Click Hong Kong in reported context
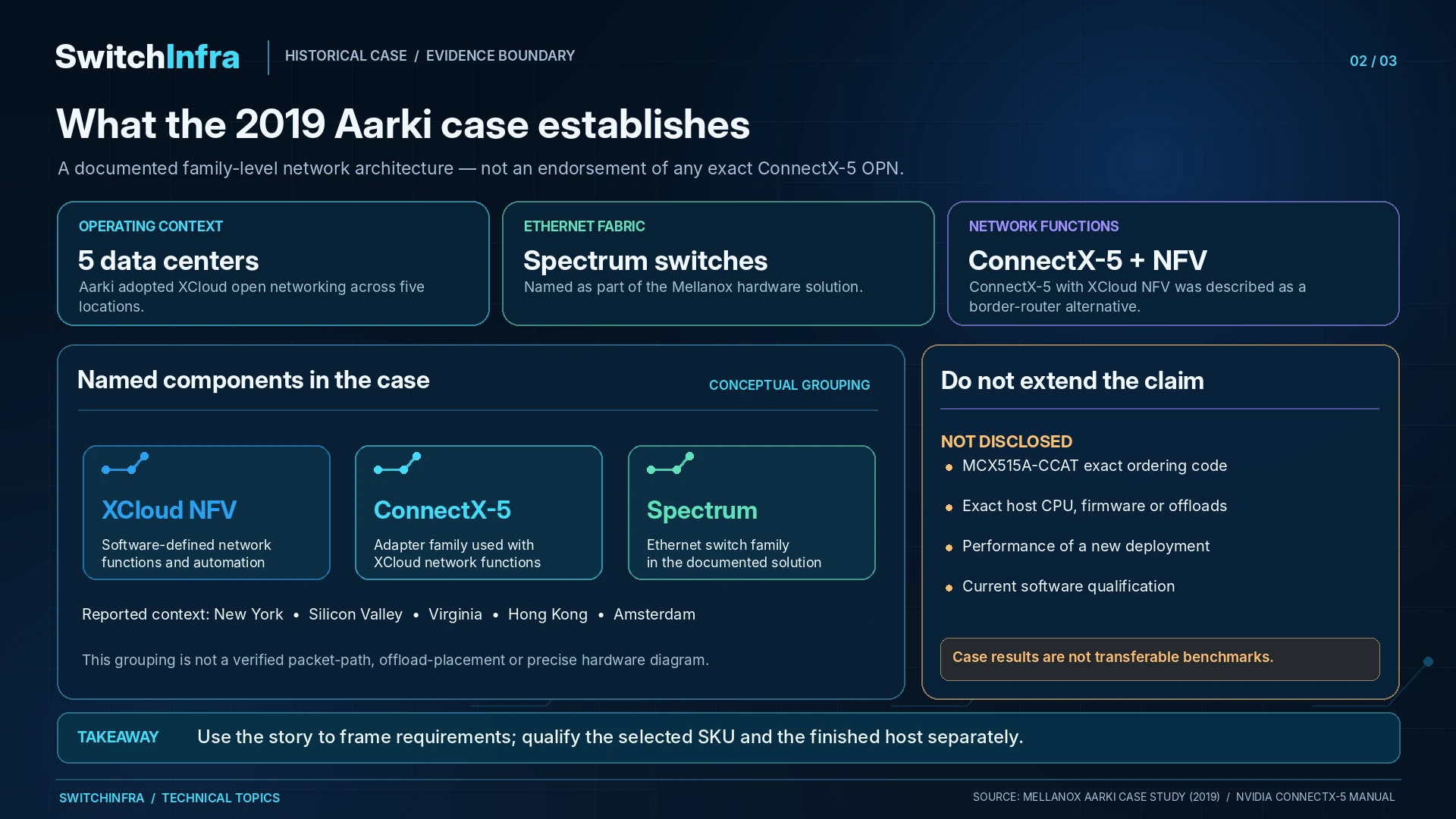The height and width of the screenshot is (819, 1456). coord(548,614)
